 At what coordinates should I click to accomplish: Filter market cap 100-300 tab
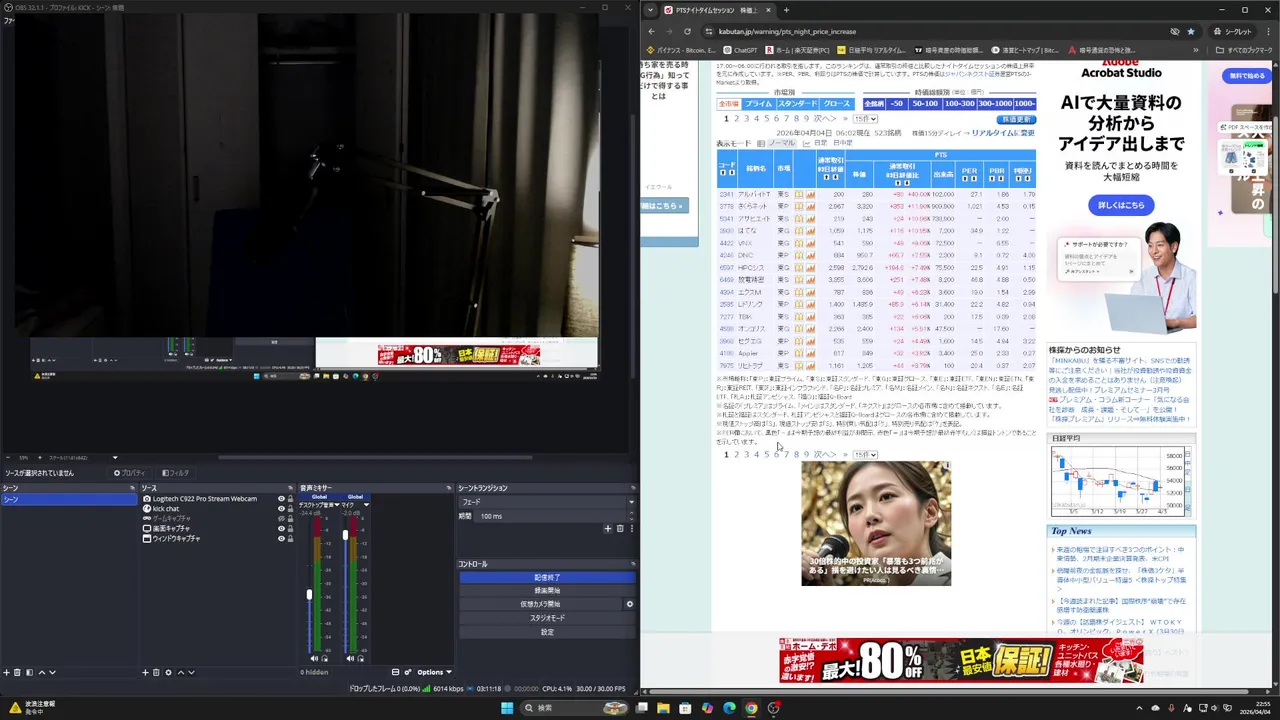[959, 104]
